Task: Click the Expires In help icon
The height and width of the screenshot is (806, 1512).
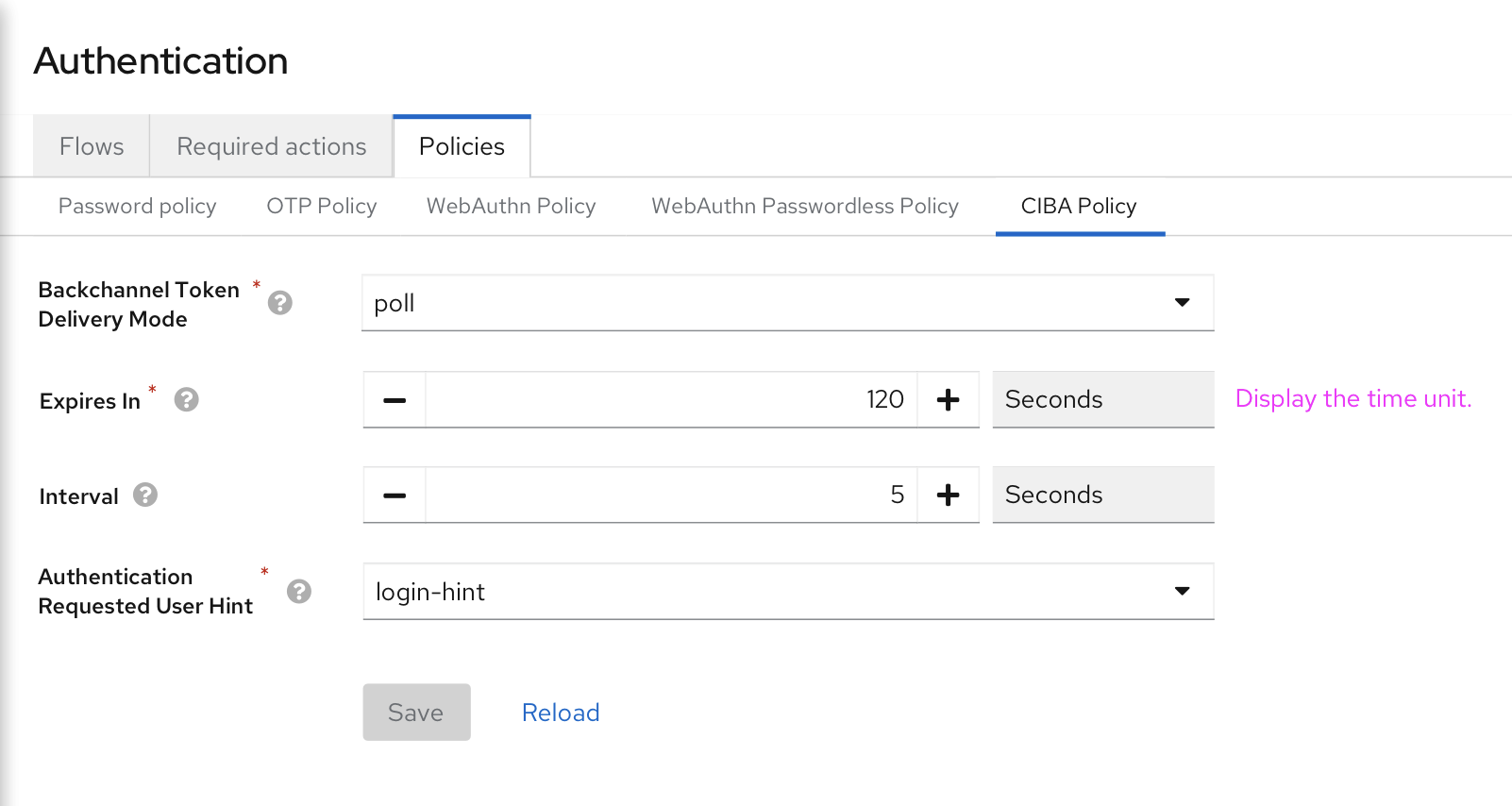Action: pos(185,399)
